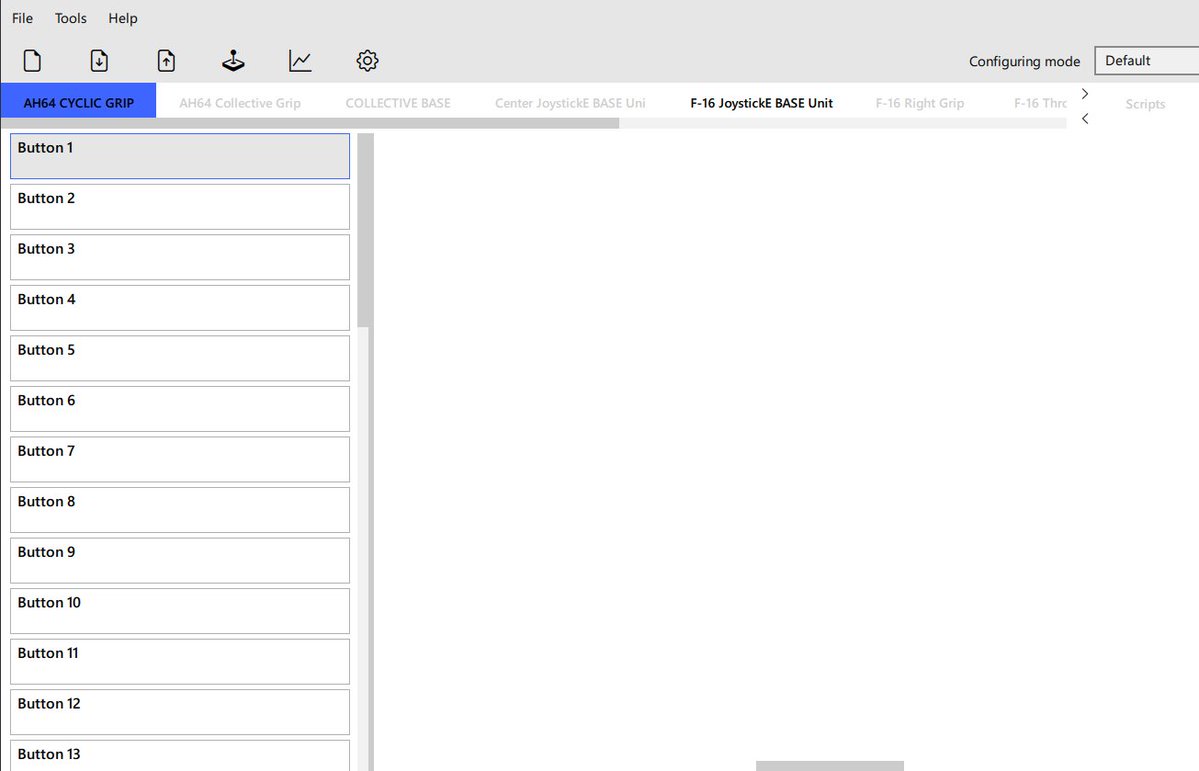Select Button 7 in the list
This screenshot has height=771, width=1199.
[x=180, y=459]
